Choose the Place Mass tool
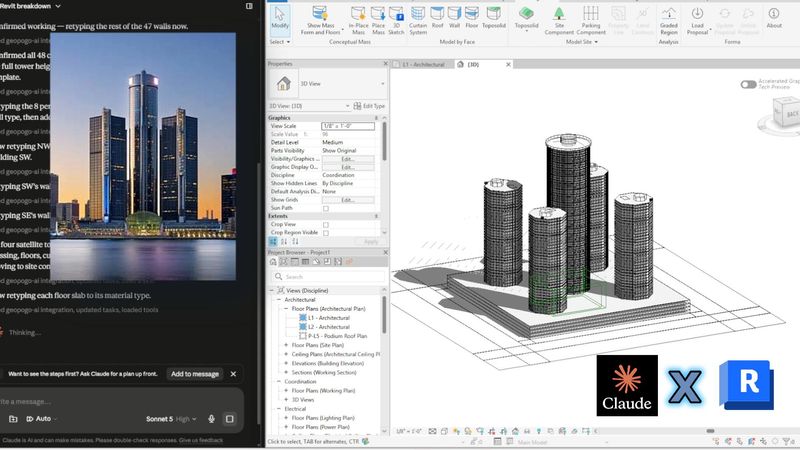Viewport: 800px width, 450px height. [x=378, y=20]
